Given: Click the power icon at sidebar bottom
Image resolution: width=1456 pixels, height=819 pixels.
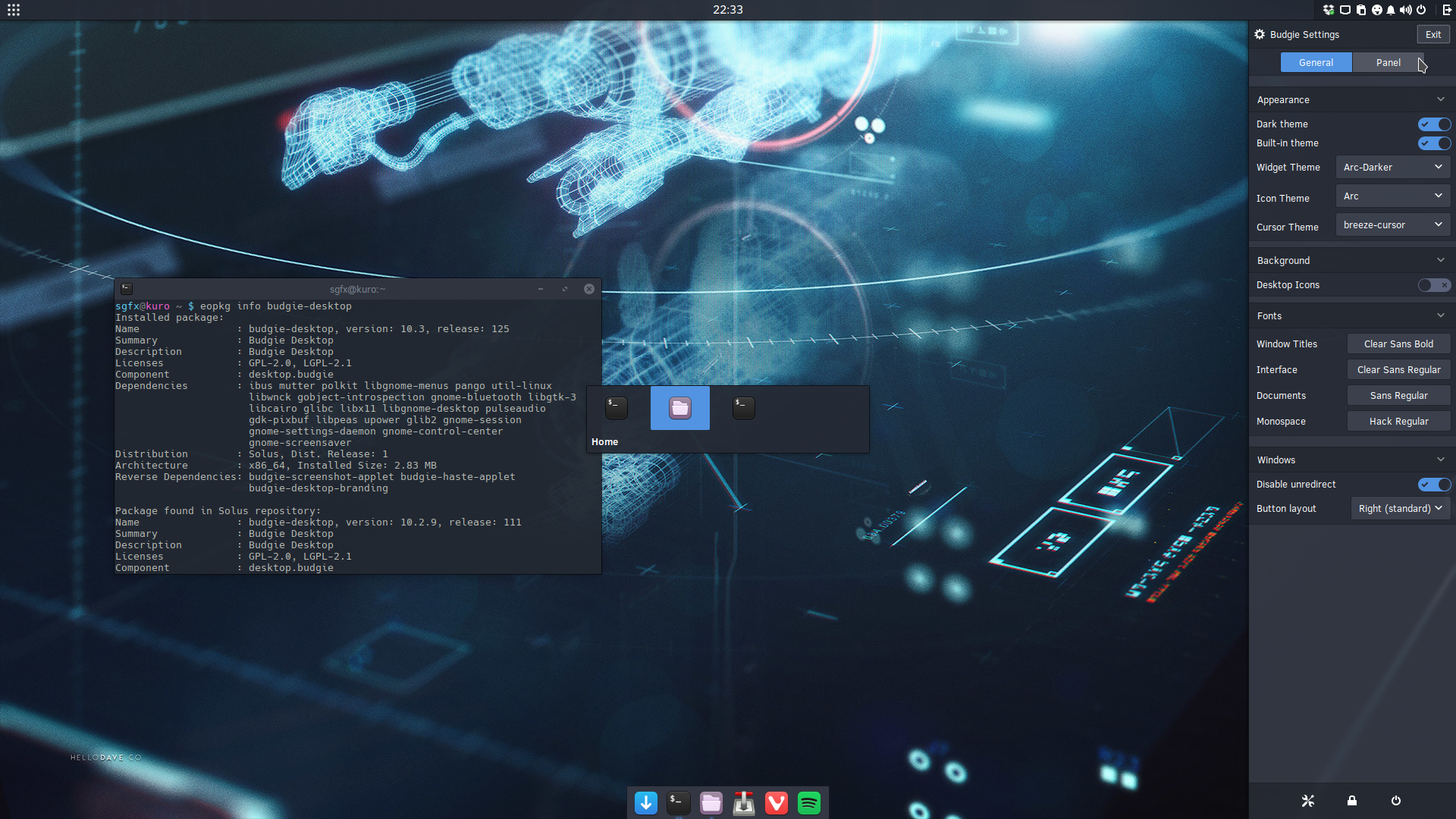Looking at the screenshot, I should pyautogui.click(x=1396, y=801).
